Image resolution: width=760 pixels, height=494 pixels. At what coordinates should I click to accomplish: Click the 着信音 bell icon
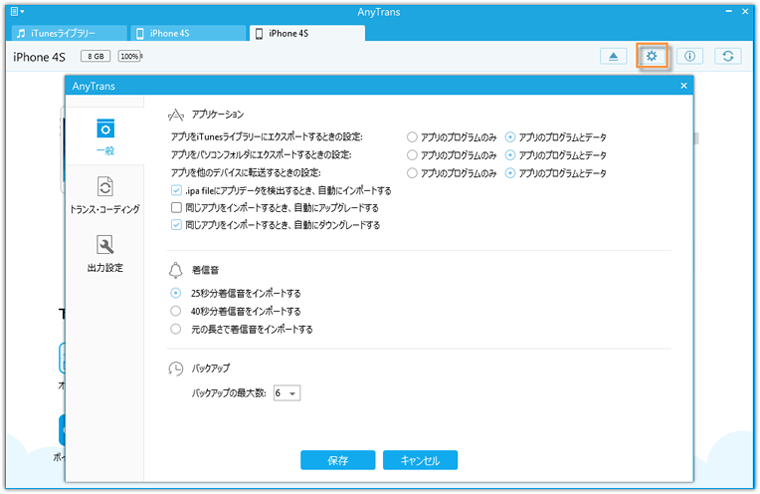175,271
